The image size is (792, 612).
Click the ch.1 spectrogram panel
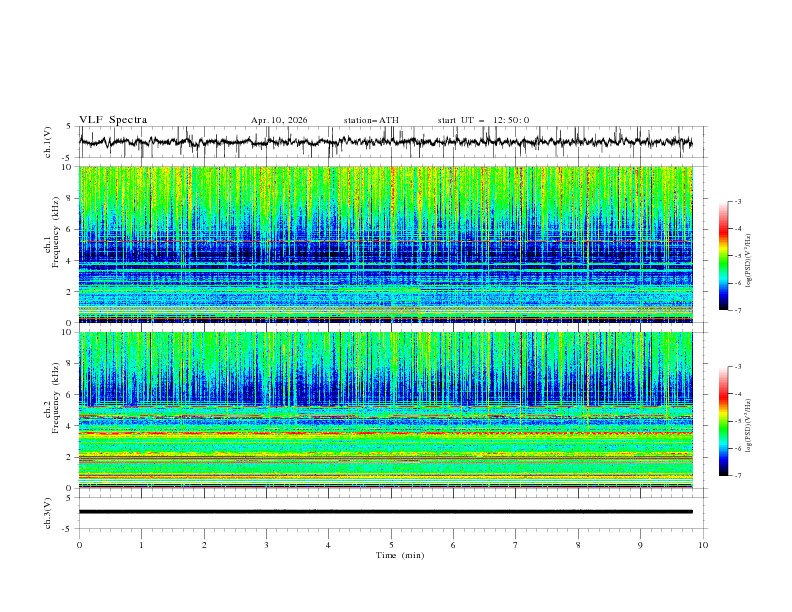[386, 244]
